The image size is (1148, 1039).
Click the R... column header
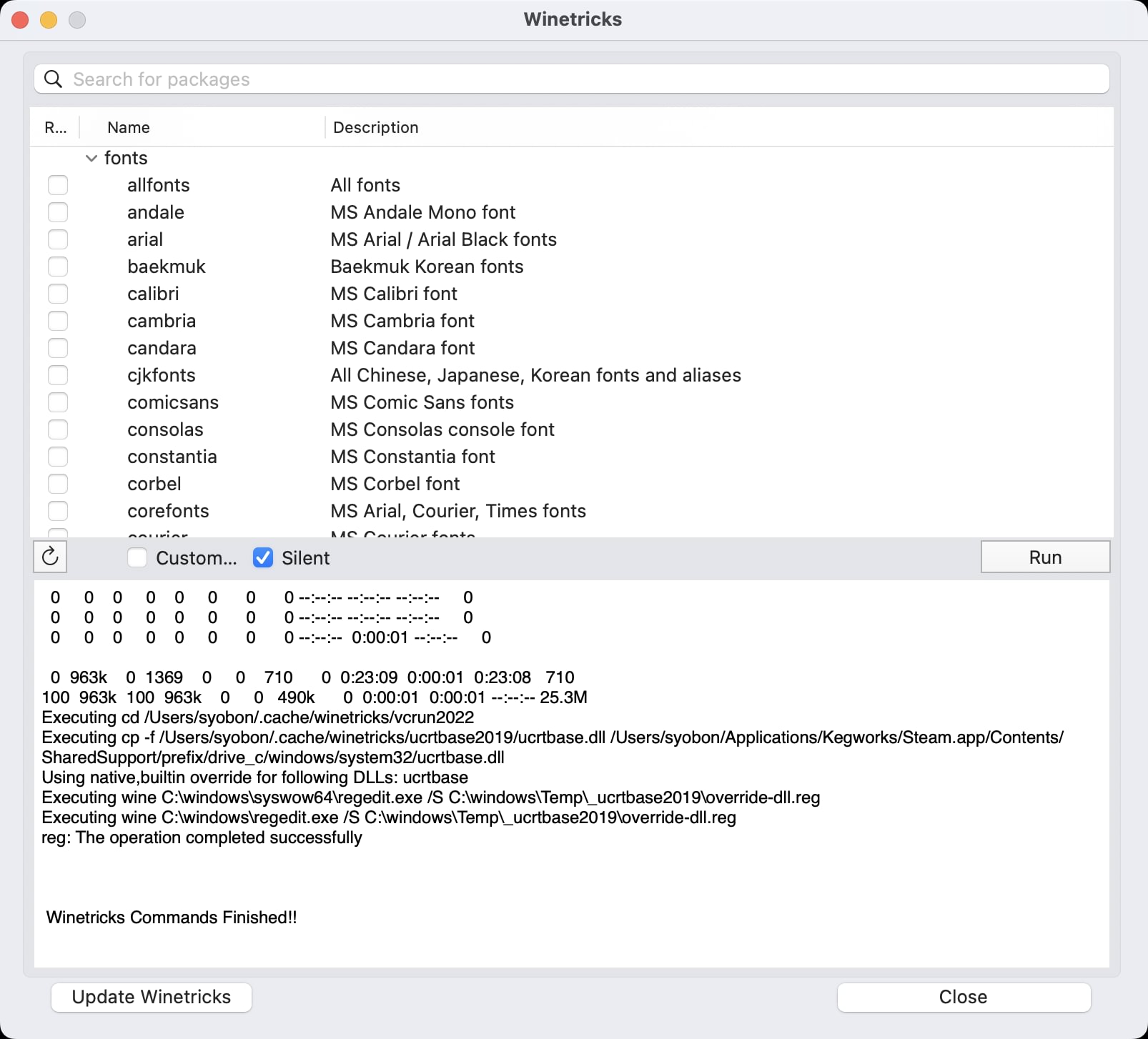[56, 127]
